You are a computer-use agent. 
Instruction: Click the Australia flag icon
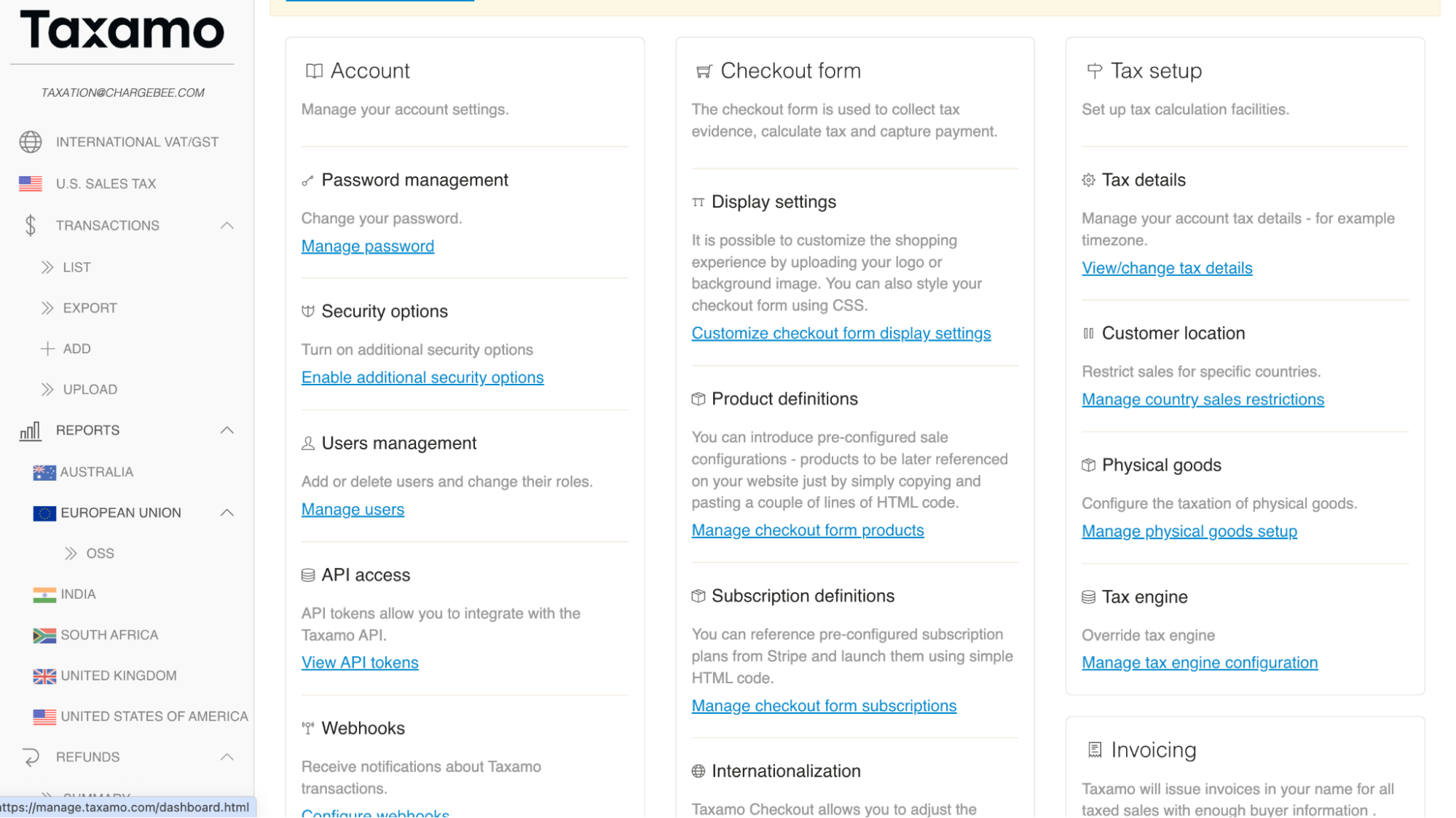click(44, 472)
